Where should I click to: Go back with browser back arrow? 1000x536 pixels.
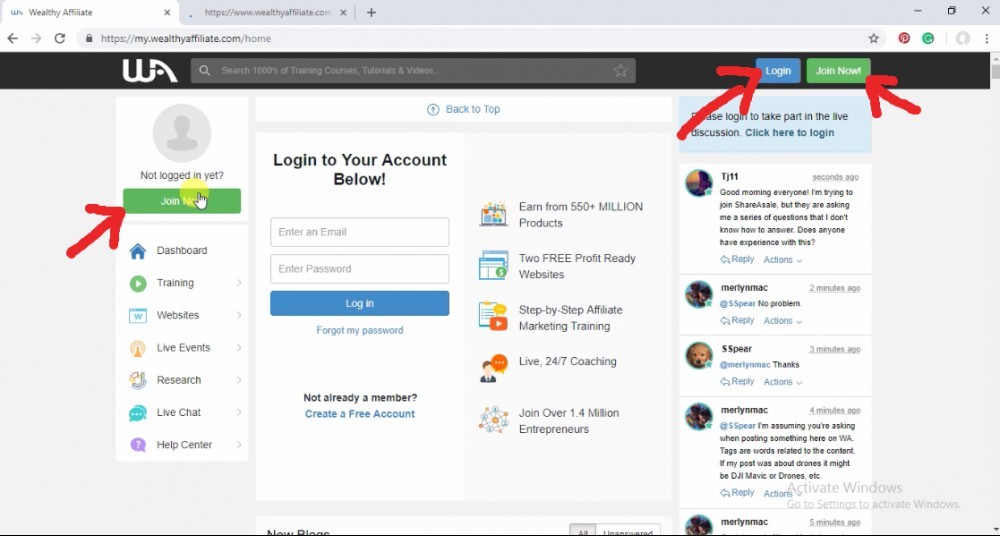[13, 38]
